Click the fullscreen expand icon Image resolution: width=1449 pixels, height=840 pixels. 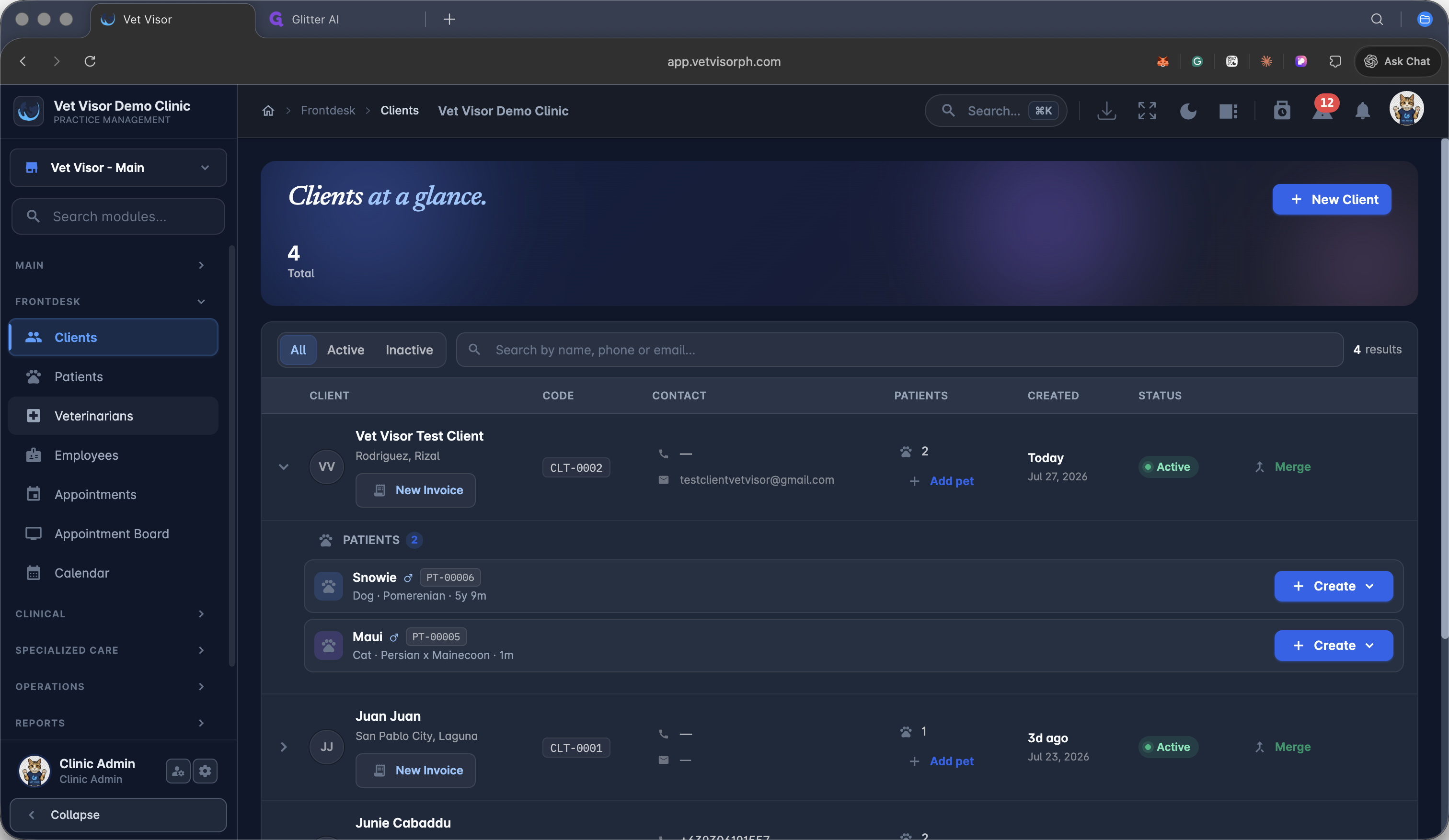pyautogui.click(x=1147, y=111)
